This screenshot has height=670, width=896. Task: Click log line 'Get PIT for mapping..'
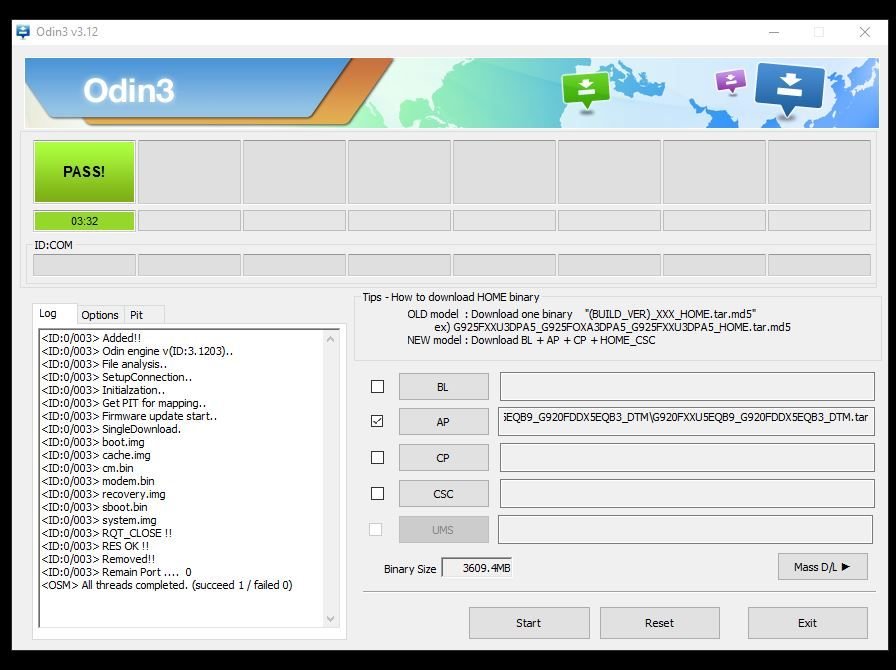[123, 403]
